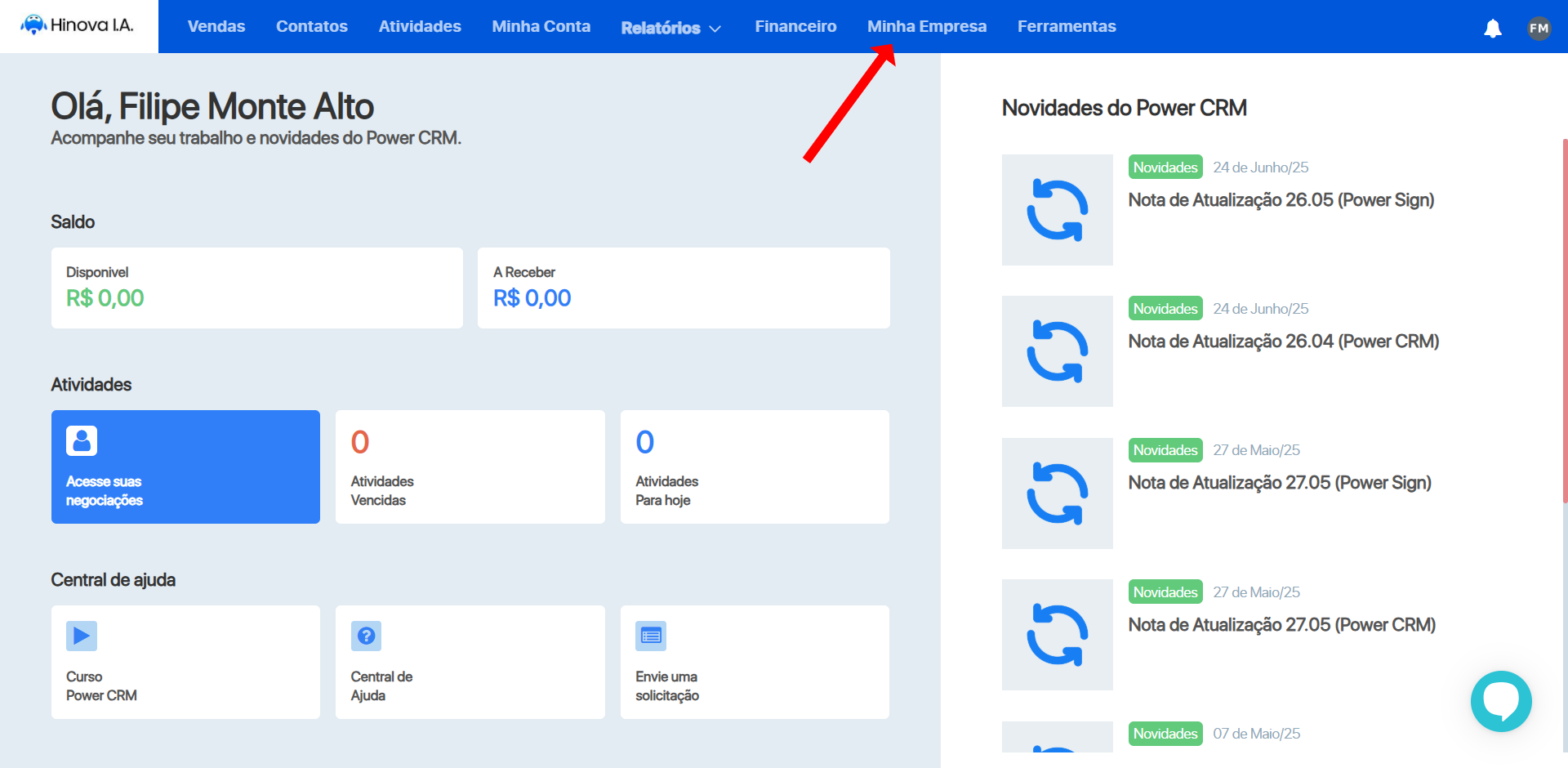Open the FM user avatar menu
This screenshot has width=1568, height=768.
(1539, 28)
